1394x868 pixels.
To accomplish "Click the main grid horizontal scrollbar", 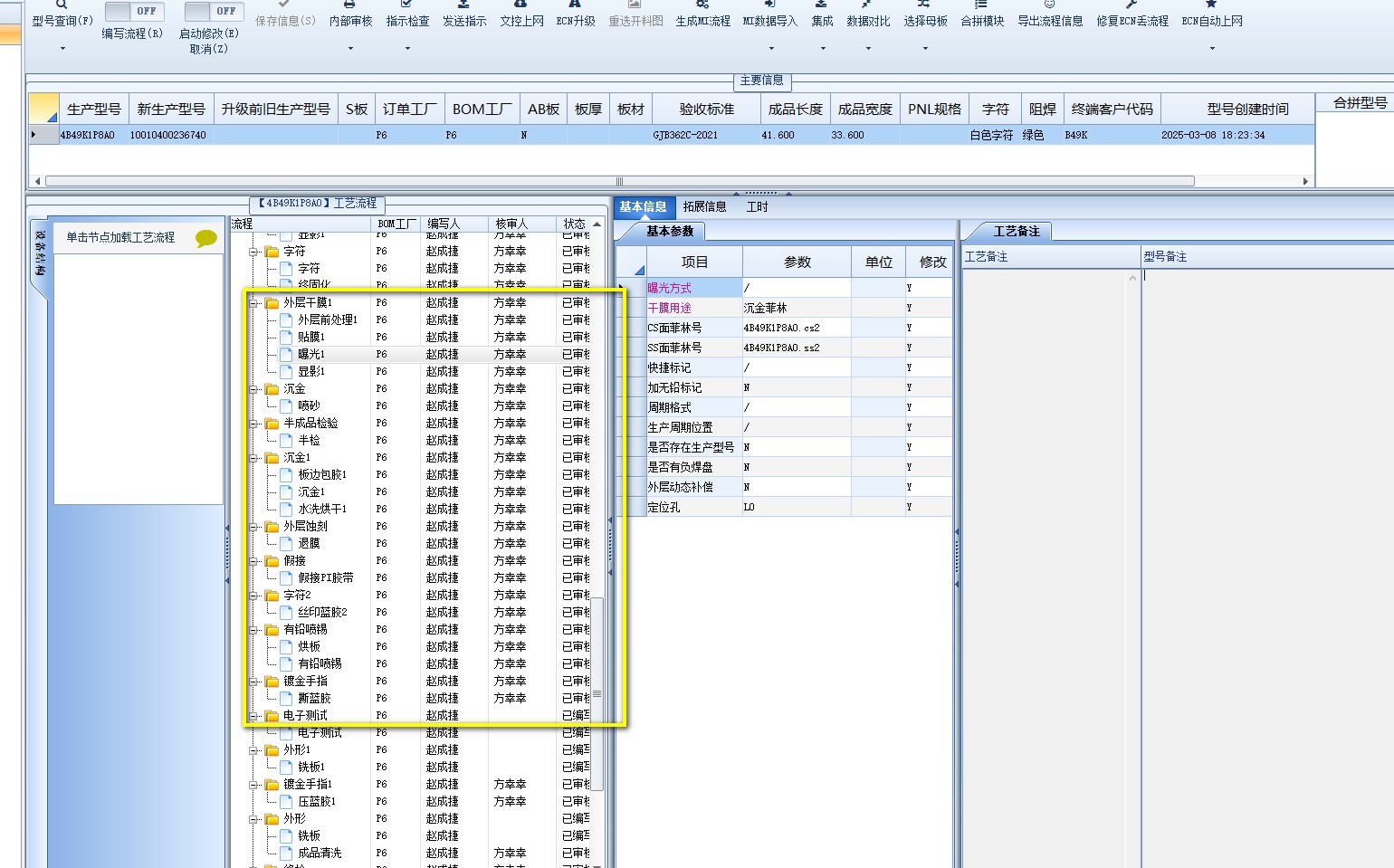I will (620, 181).
